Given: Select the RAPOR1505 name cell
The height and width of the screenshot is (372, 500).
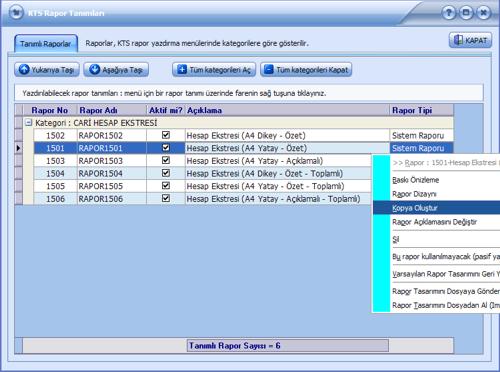Looking at the screenshot, I should point(112,186).
